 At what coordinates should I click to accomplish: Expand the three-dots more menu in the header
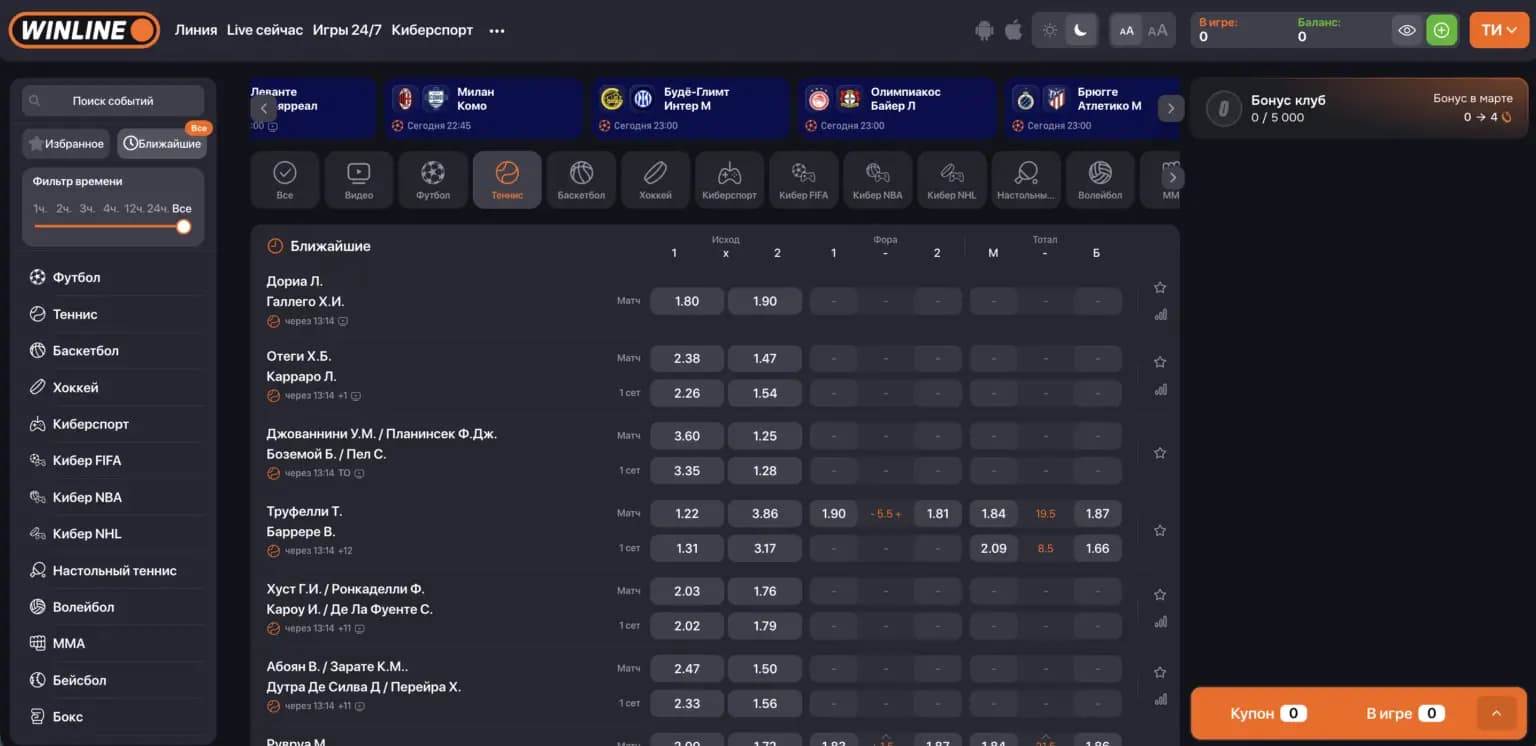497,31
